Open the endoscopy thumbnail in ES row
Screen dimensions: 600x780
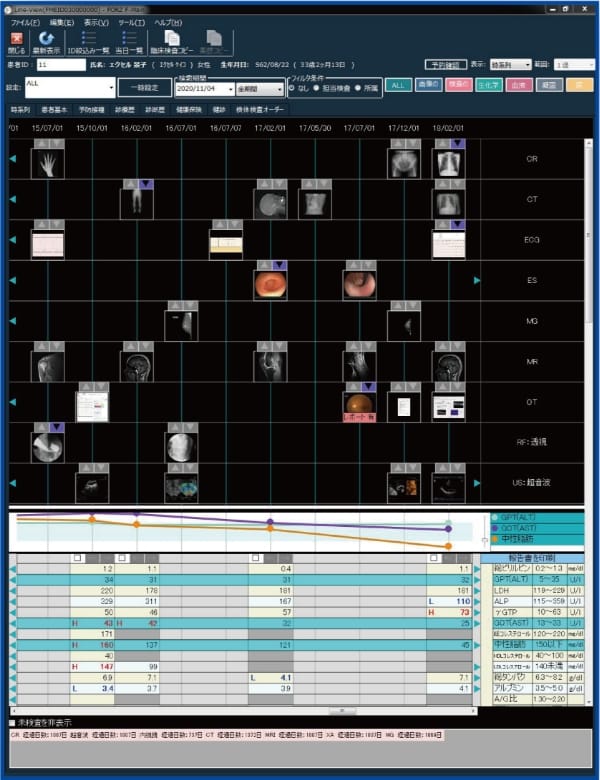click(270, 285)
